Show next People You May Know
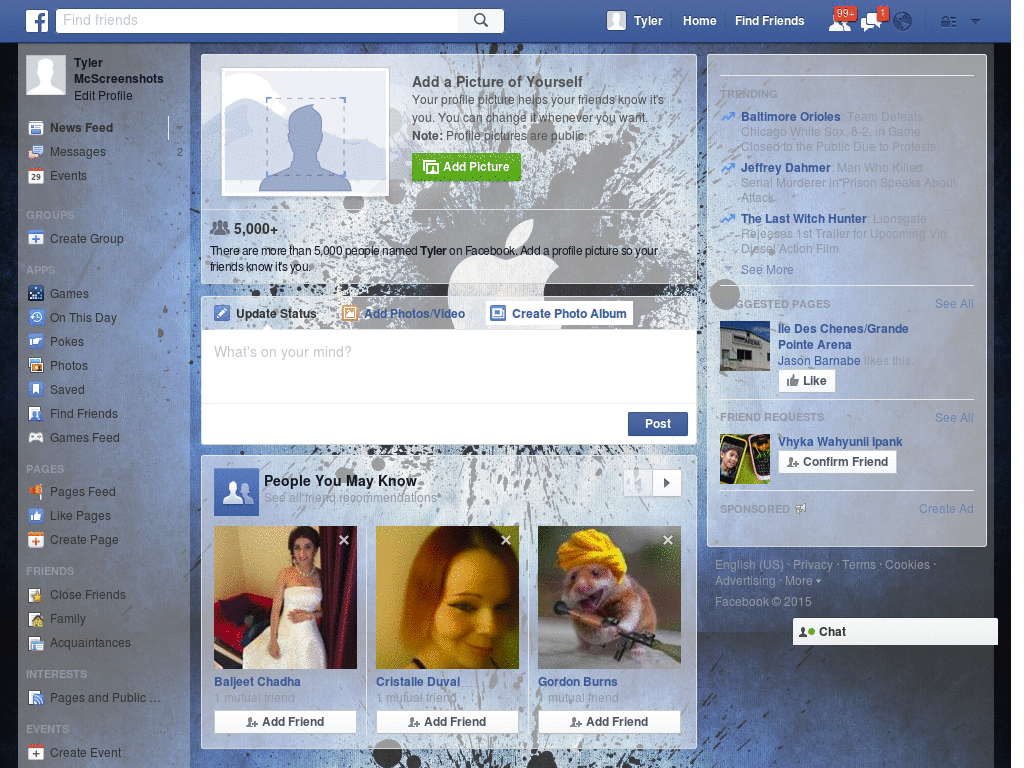This screenshot has width=1024, height=768. point(667,483)
